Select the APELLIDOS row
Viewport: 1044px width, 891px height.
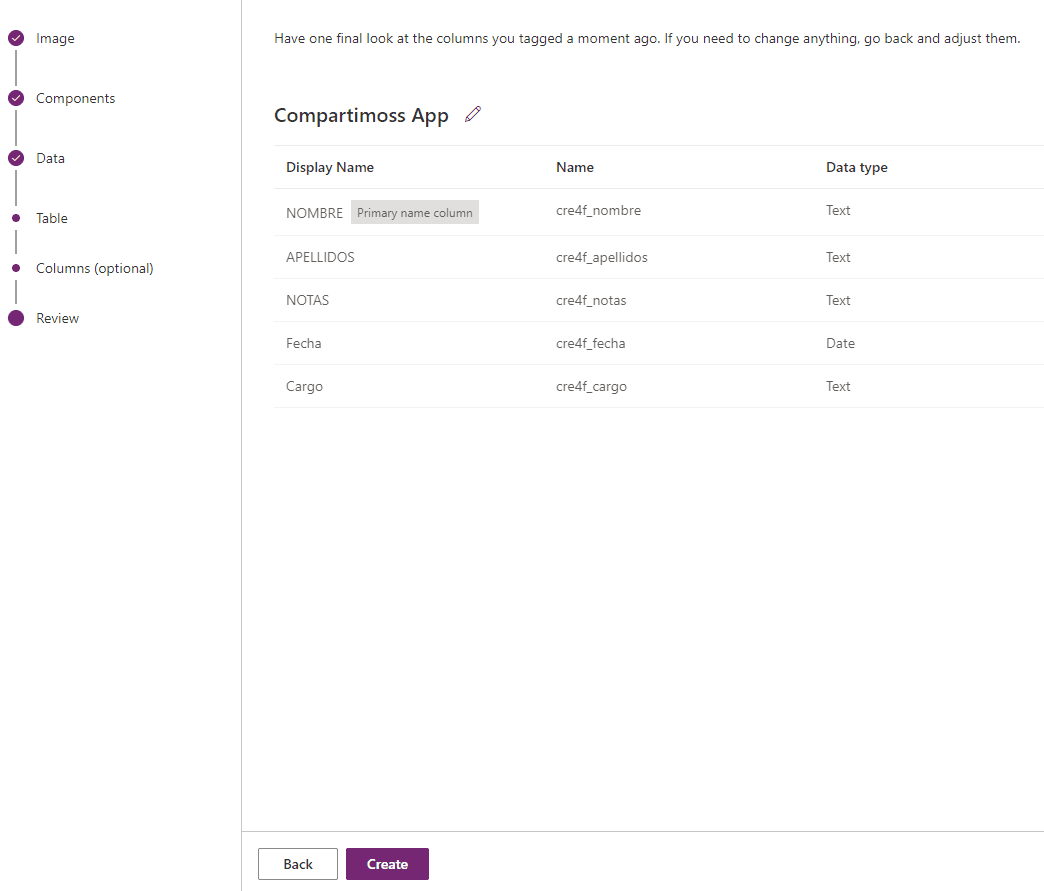320,257
